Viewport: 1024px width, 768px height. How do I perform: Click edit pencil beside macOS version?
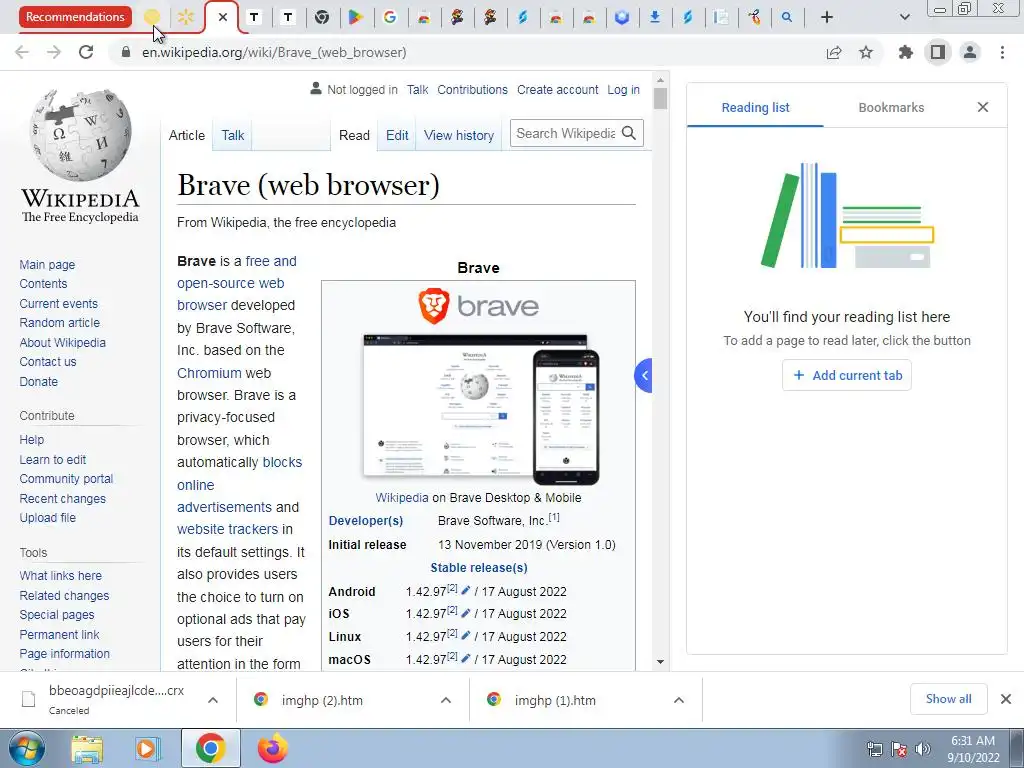[x=466, y=658]
